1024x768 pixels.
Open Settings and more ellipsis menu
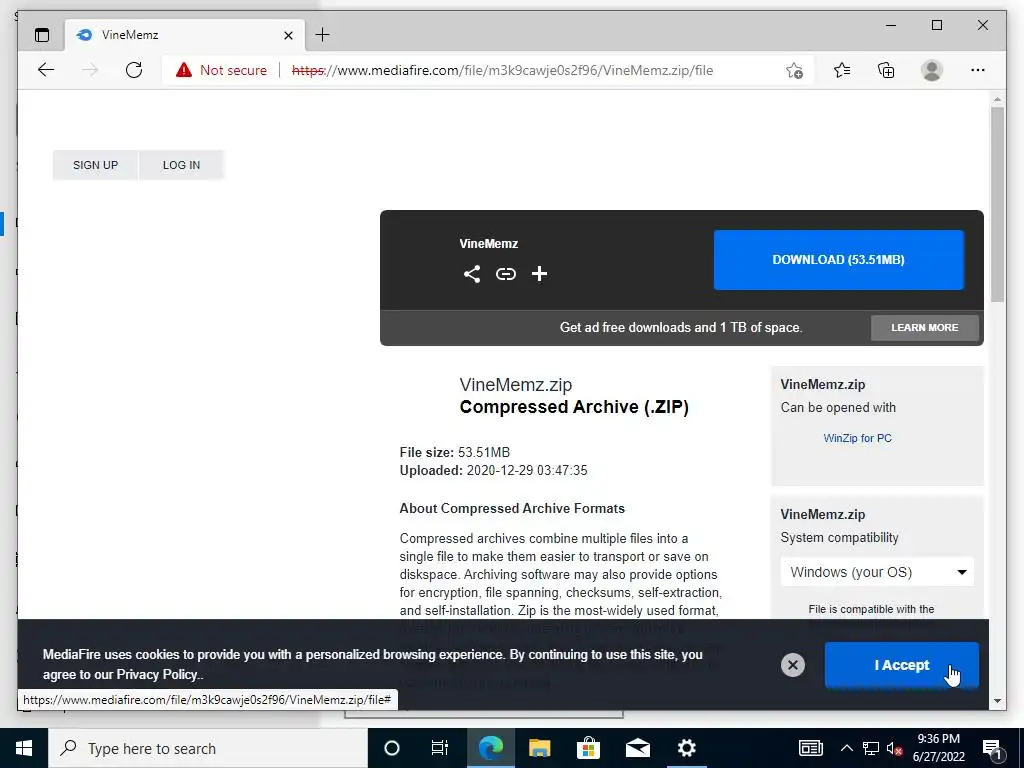tap(978, 70)
